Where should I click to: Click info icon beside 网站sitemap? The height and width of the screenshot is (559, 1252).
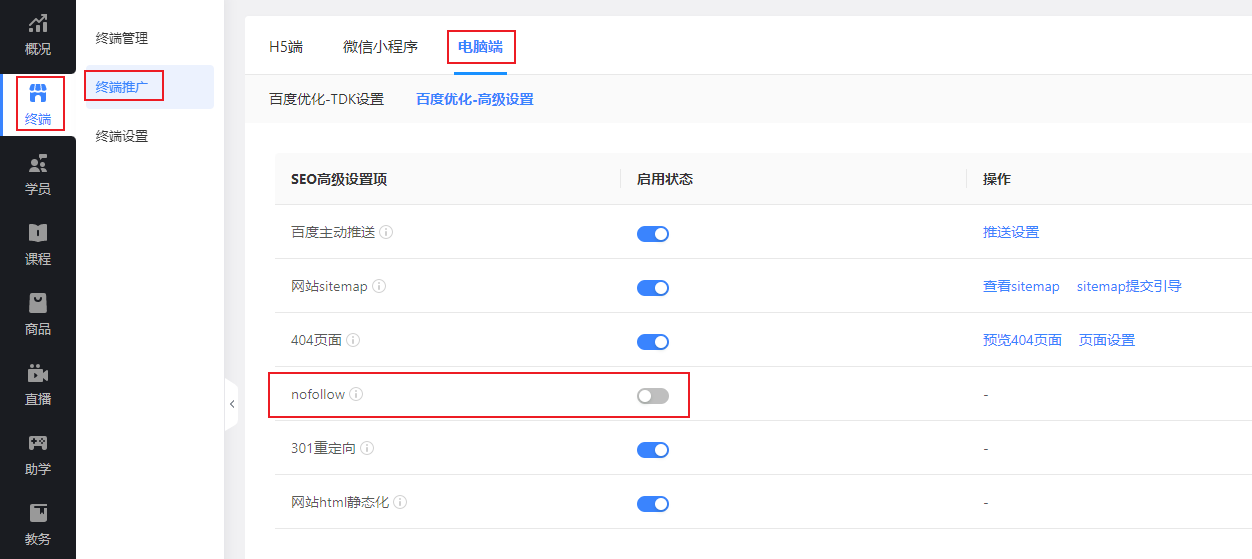point(379,286)
